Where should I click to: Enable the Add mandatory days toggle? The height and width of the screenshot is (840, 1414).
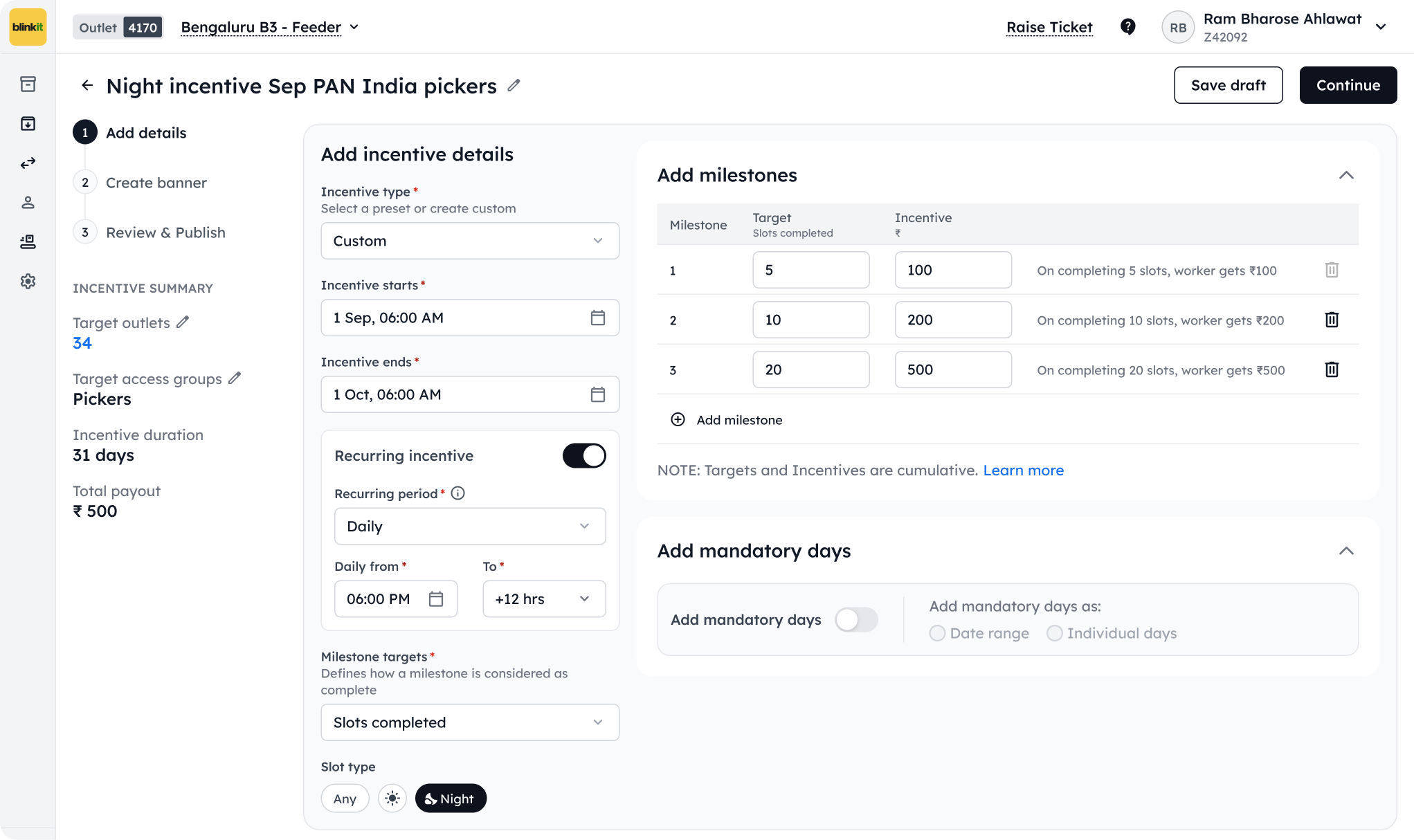pyautogui.click(x=856, y=619)
